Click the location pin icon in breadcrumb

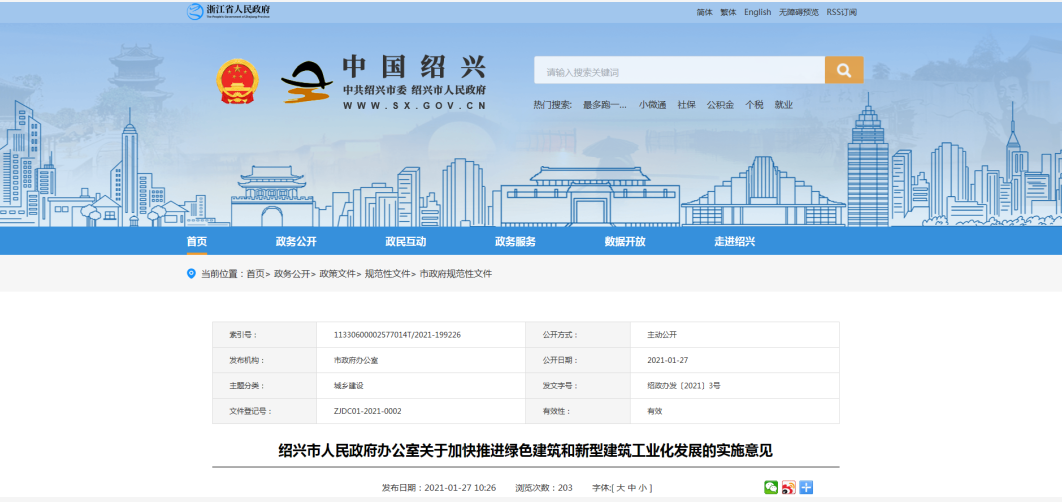[191, 274]
